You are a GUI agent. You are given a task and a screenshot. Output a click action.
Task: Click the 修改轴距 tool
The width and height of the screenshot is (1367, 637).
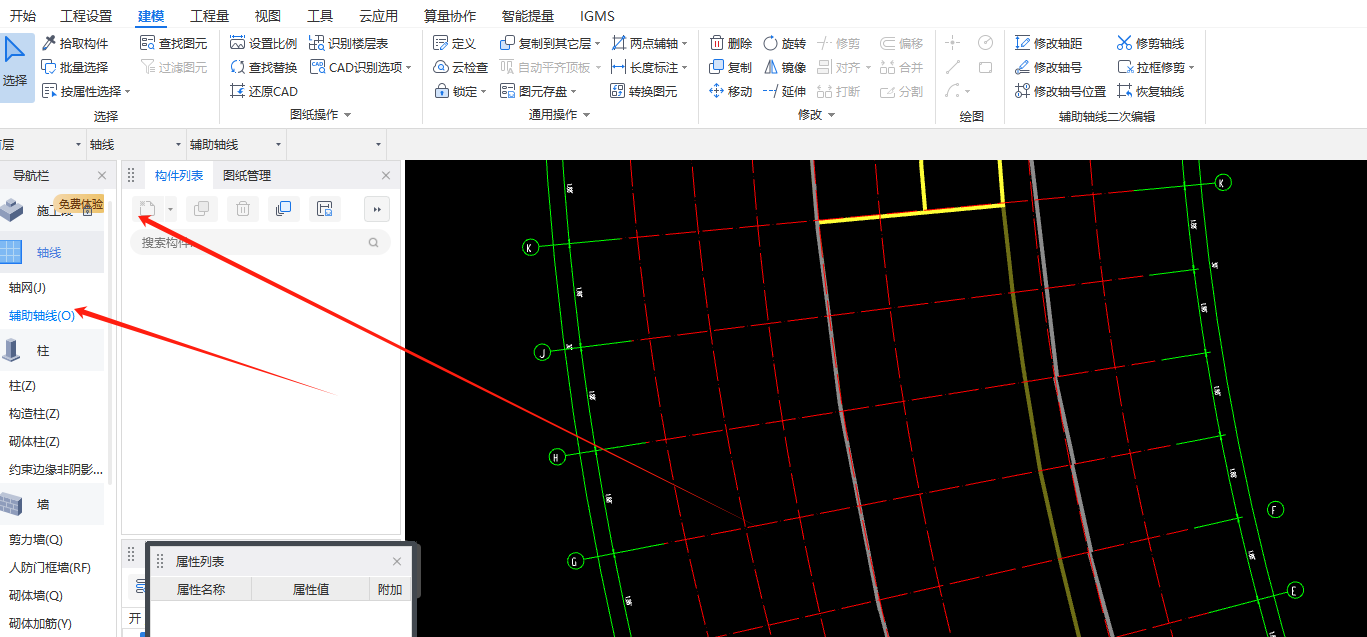pos(1048,43)
